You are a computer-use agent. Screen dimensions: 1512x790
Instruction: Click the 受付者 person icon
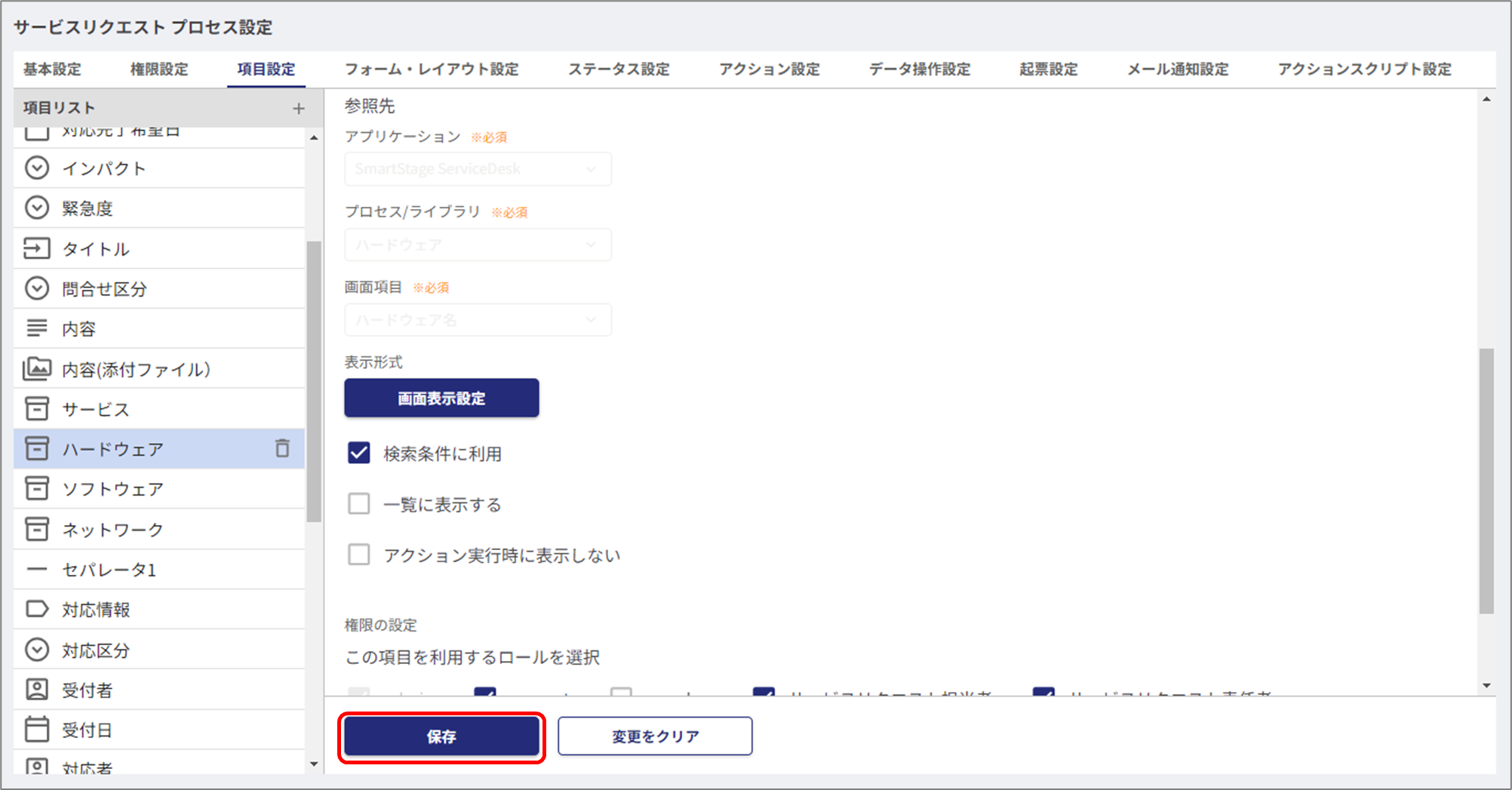[x=37, y=689]
